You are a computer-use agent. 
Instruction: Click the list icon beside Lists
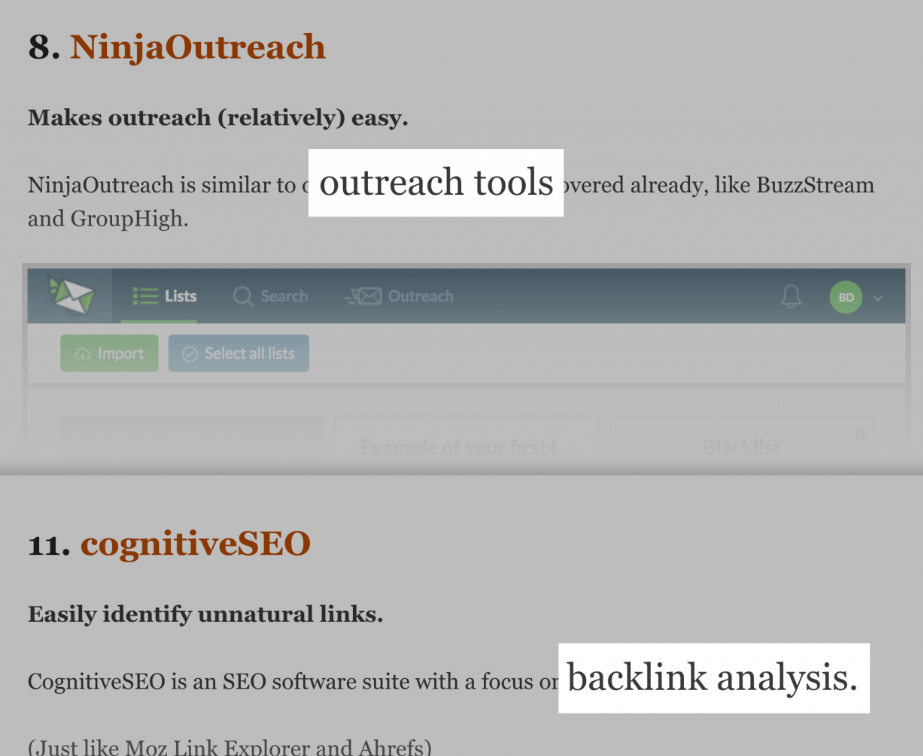(x=145, y=296)
